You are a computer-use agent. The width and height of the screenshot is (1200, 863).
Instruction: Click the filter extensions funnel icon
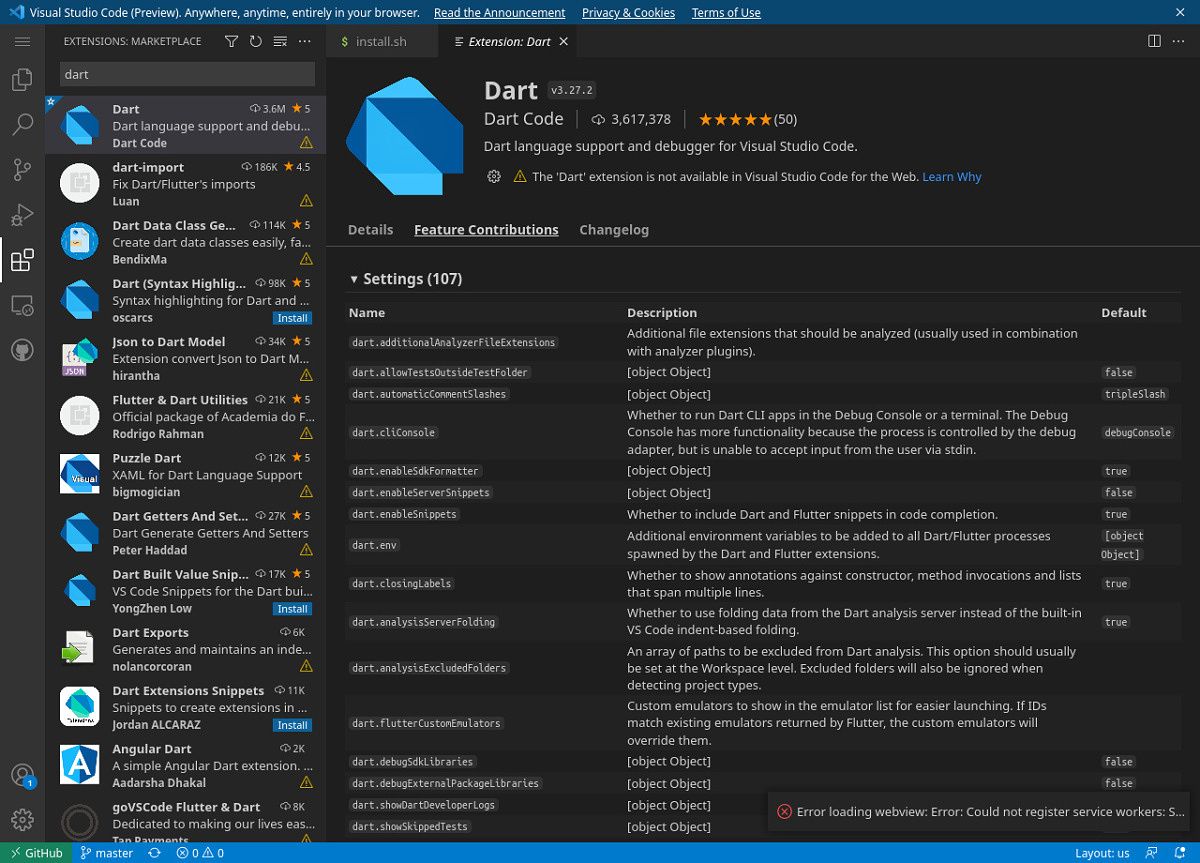231,42
